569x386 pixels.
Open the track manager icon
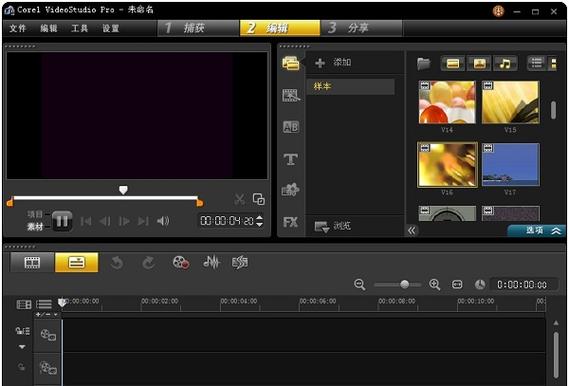[44, 304]
